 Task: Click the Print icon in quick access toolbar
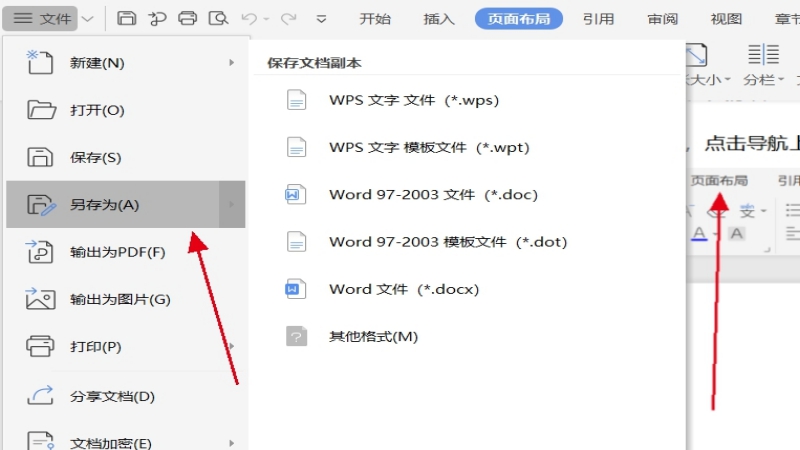click(187, 18)
